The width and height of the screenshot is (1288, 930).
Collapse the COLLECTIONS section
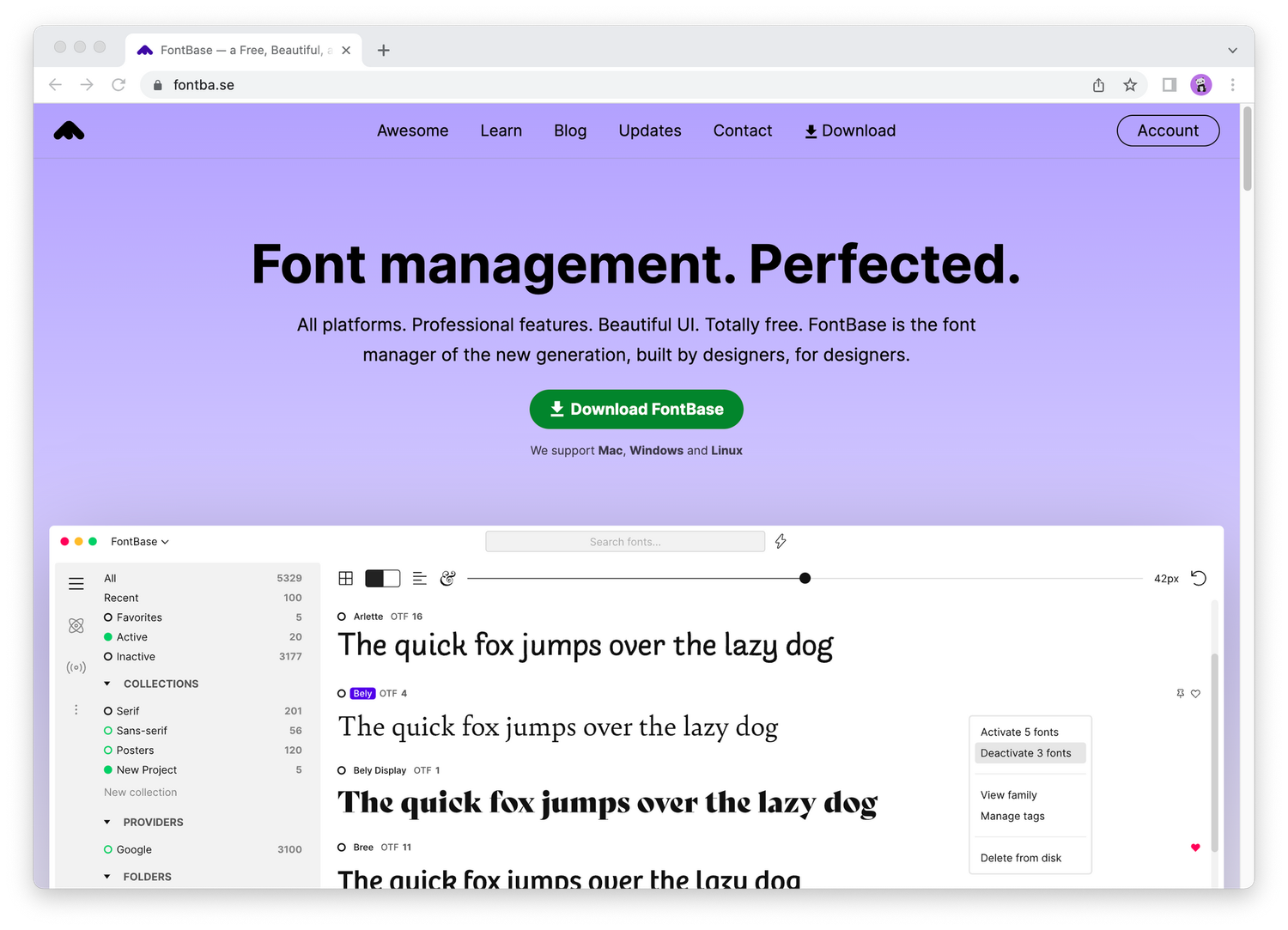click(x=107, y=684)
